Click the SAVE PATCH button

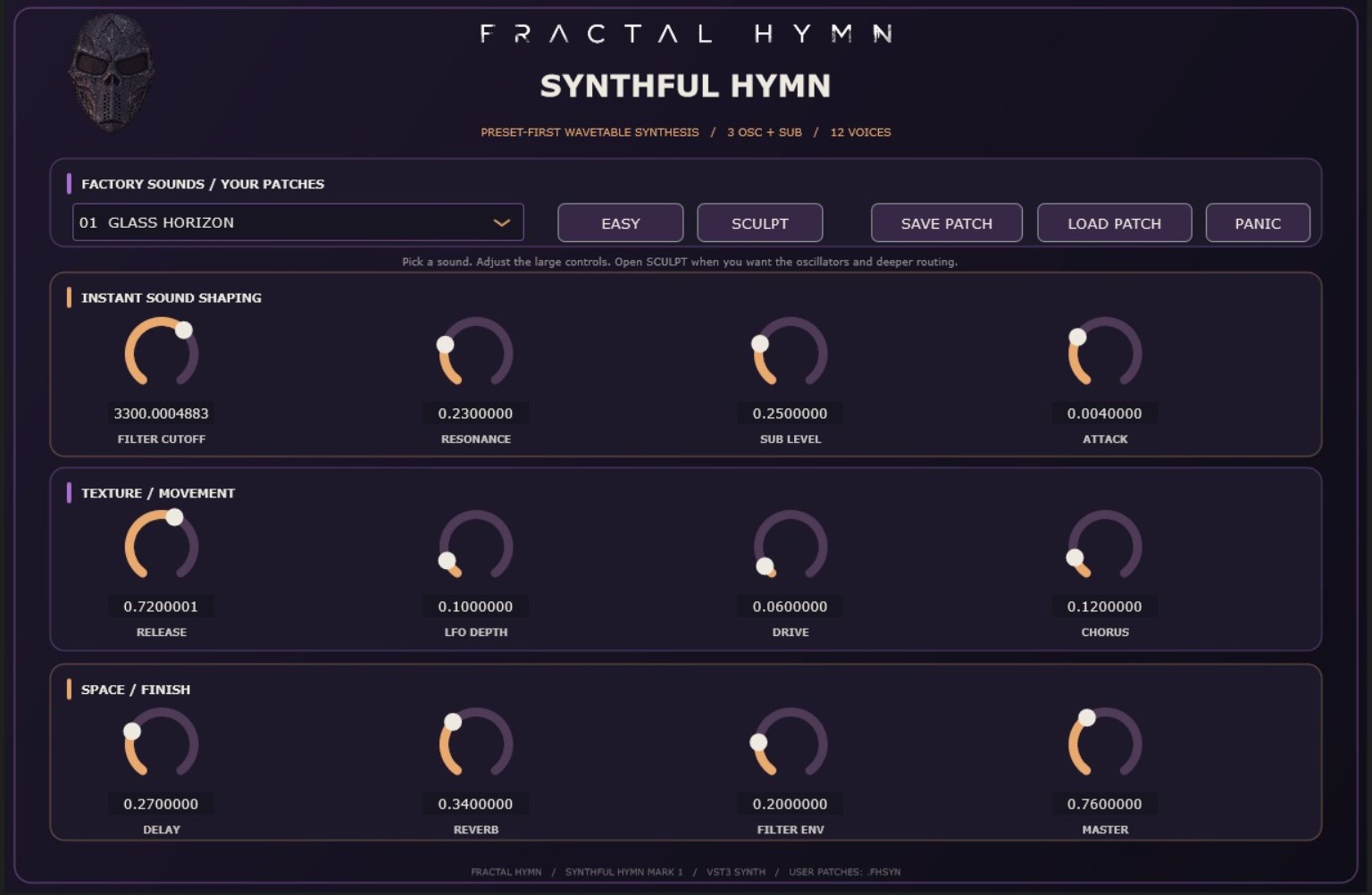pyautogui.click(x=947, y=223)
